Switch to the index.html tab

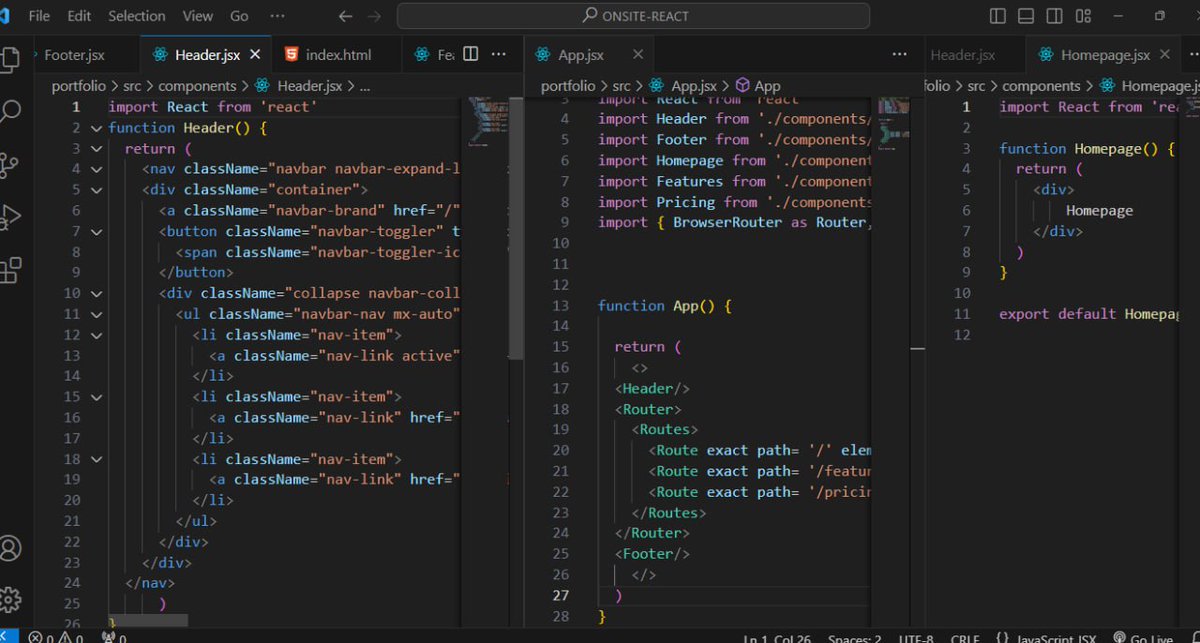tap(338, 55)
